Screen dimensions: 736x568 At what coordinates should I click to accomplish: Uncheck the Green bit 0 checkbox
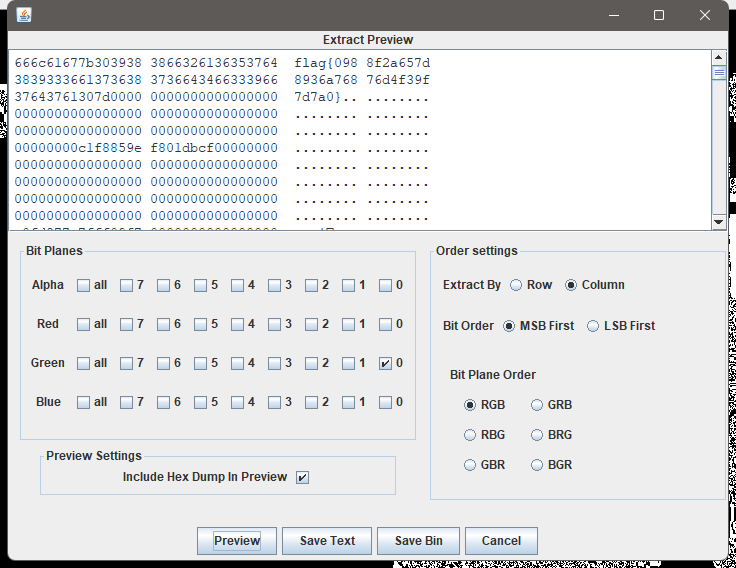[x=385, y=364]
